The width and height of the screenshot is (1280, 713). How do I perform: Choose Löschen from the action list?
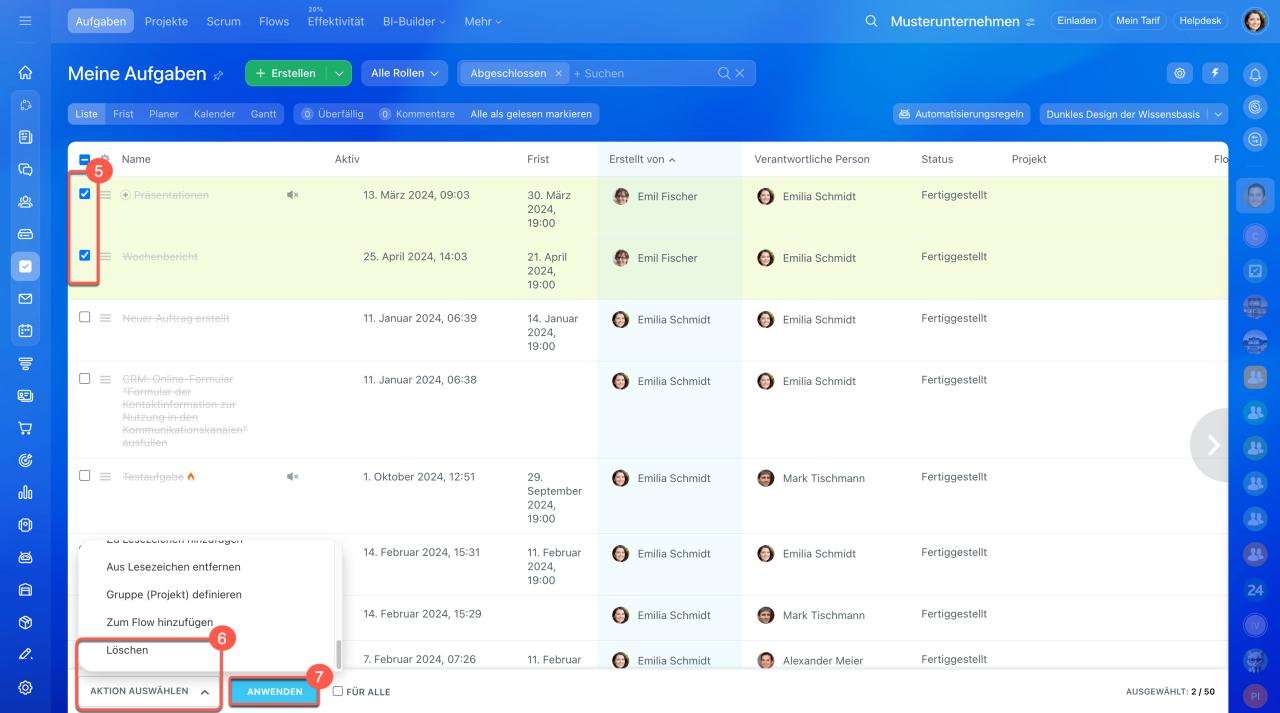127,650
